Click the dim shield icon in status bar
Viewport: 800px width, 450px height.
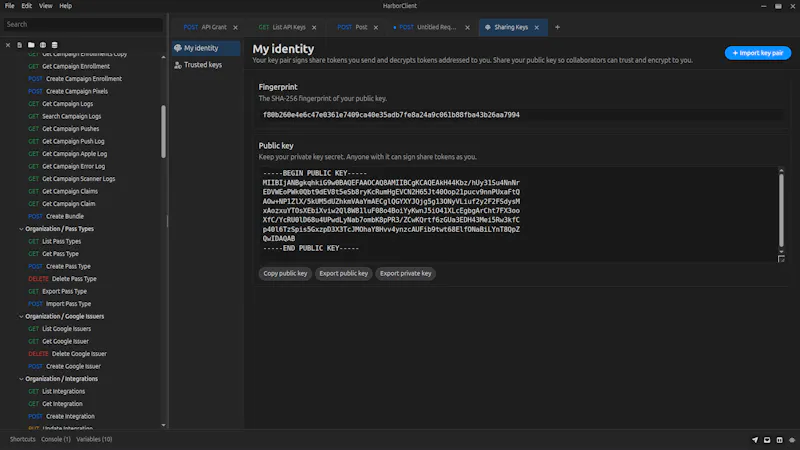792,440
